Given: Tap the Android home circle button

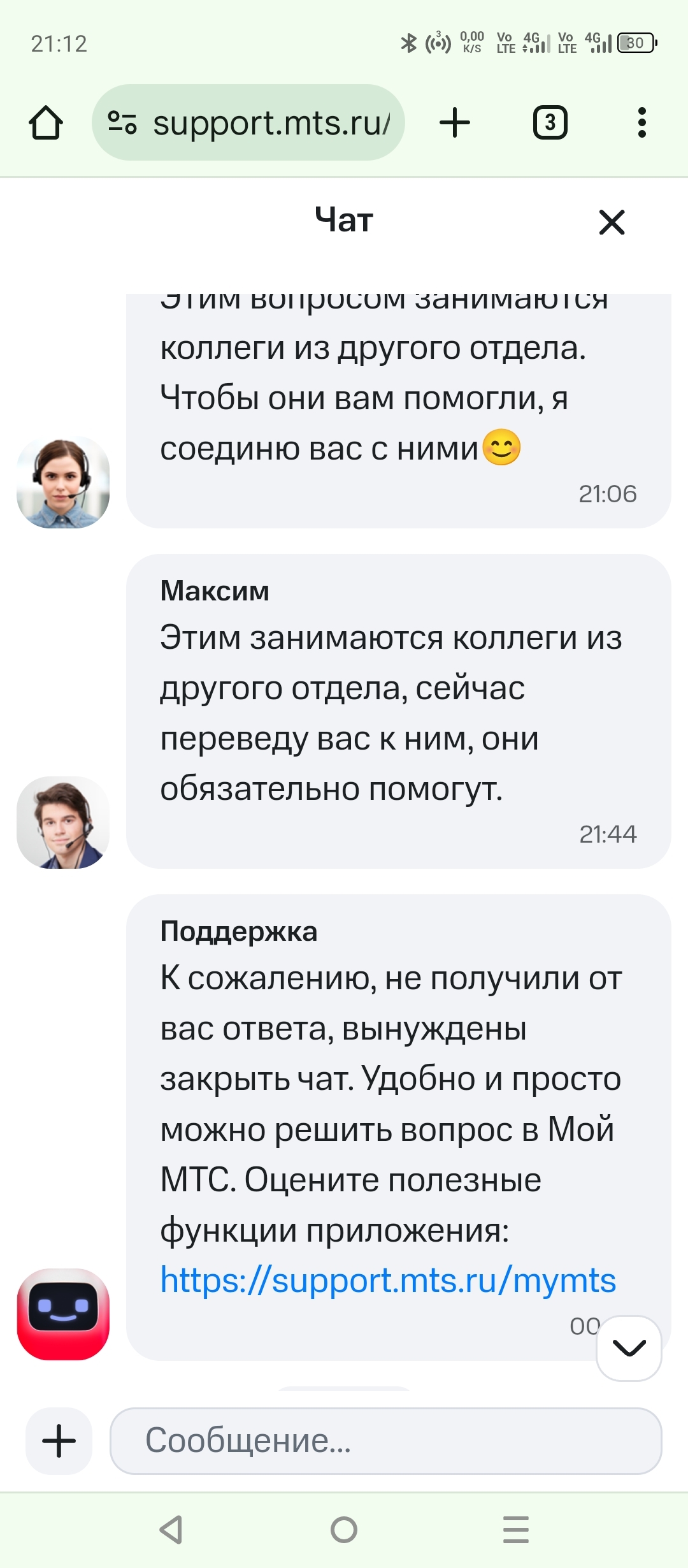Looking at the screenshot, I should point(344,1529).
